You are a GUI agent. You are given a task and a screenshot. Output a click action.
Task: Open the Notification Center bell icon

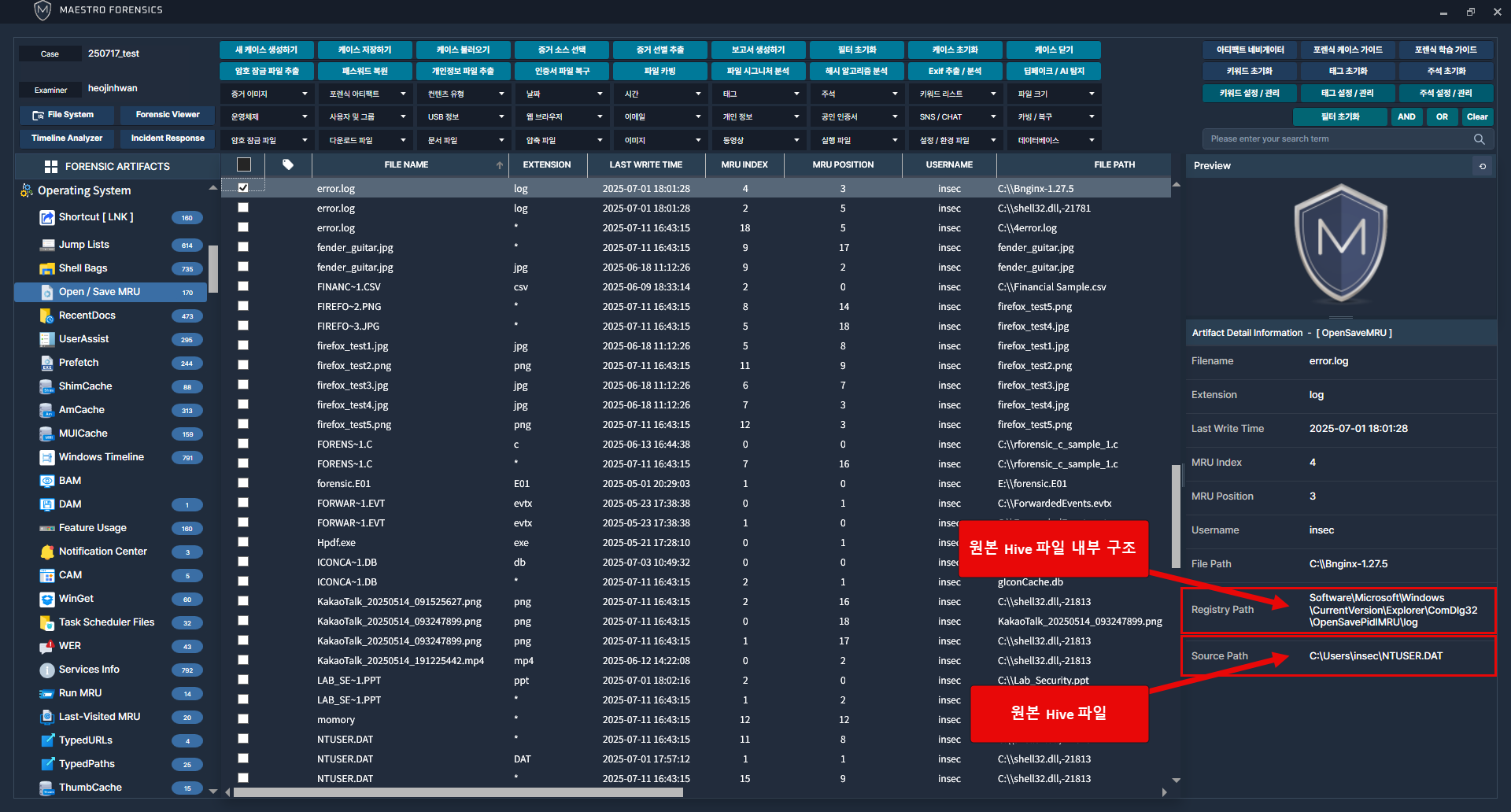(x=46, y=552)
